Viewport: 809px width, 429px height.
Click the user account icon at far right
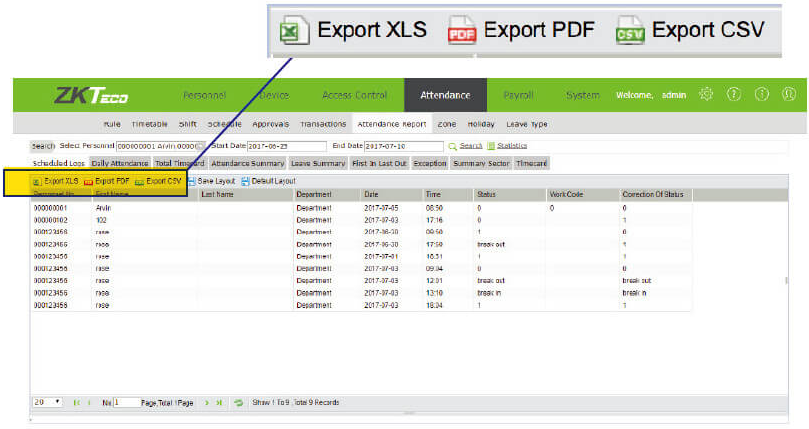788,95
